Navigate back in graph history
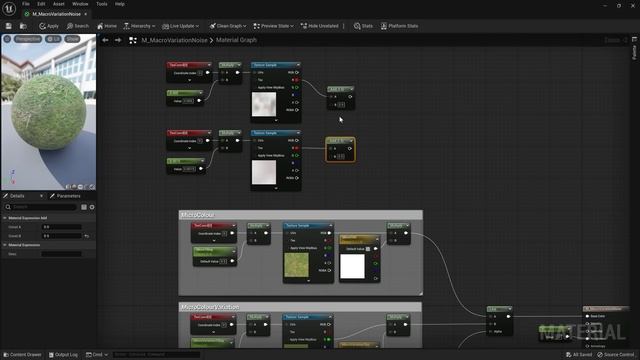This screenshot has height=360, width=640. 105,40
